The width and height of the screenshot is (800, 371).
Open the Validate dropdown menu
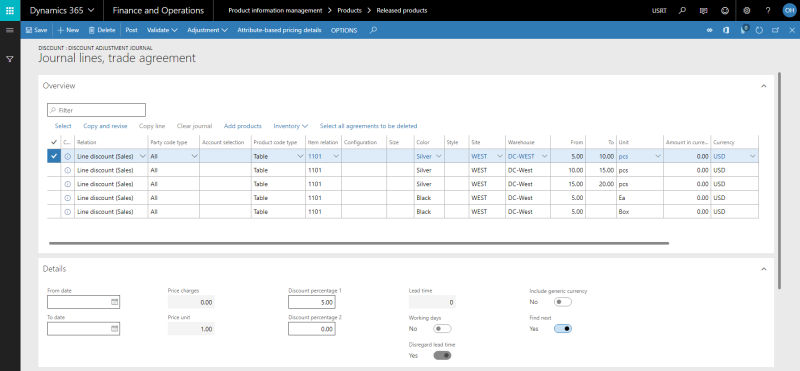tap(162, 30)
